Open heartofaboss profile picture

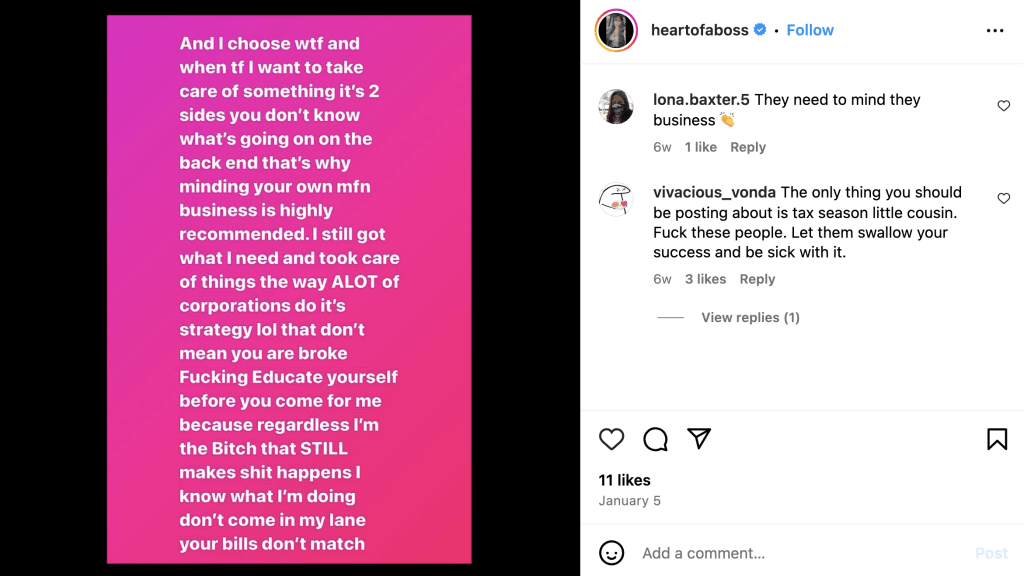(616, 30)
